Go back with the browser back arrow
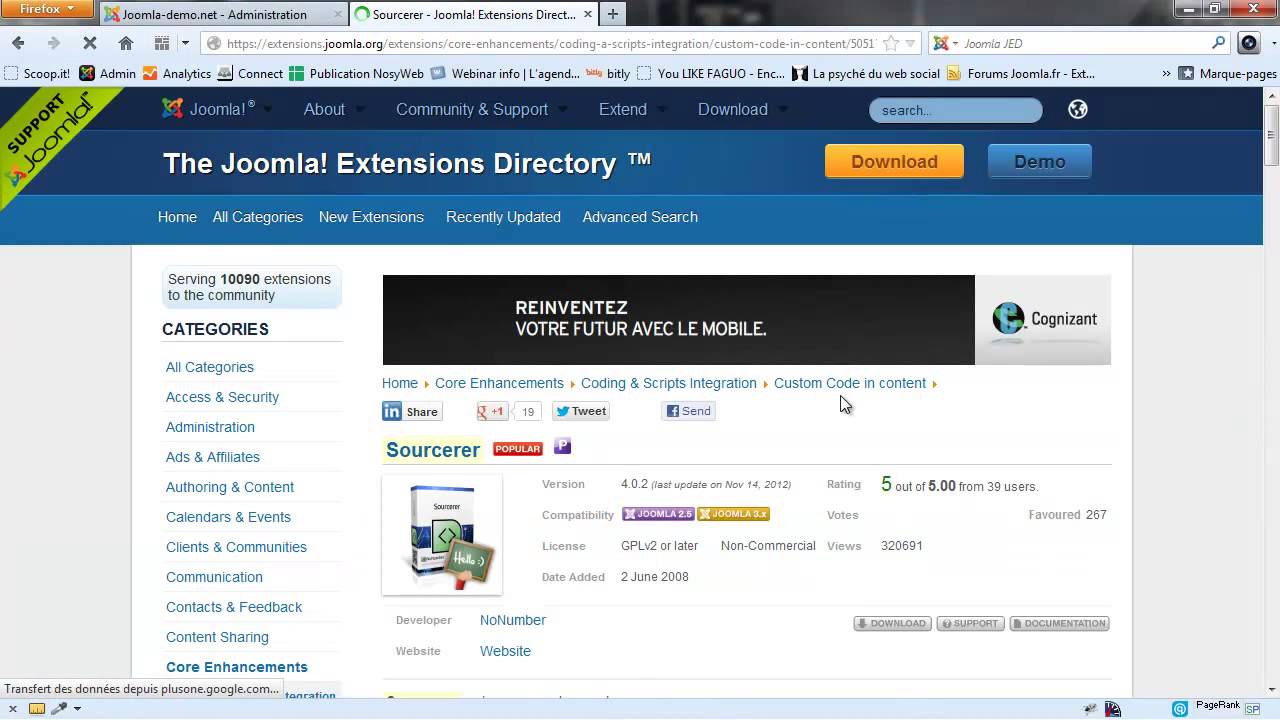The image size is (1280, 720). coord(18,43)
